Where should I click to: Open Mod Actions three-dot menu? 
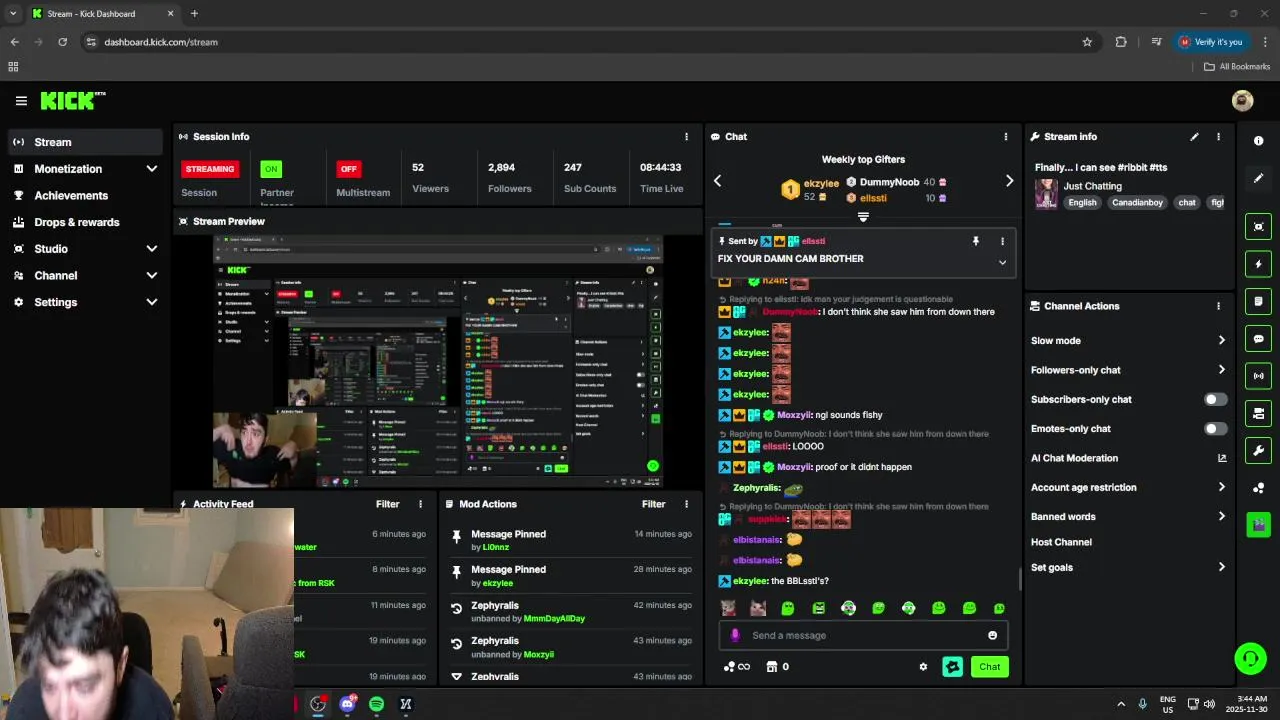[x=686, y=504]
